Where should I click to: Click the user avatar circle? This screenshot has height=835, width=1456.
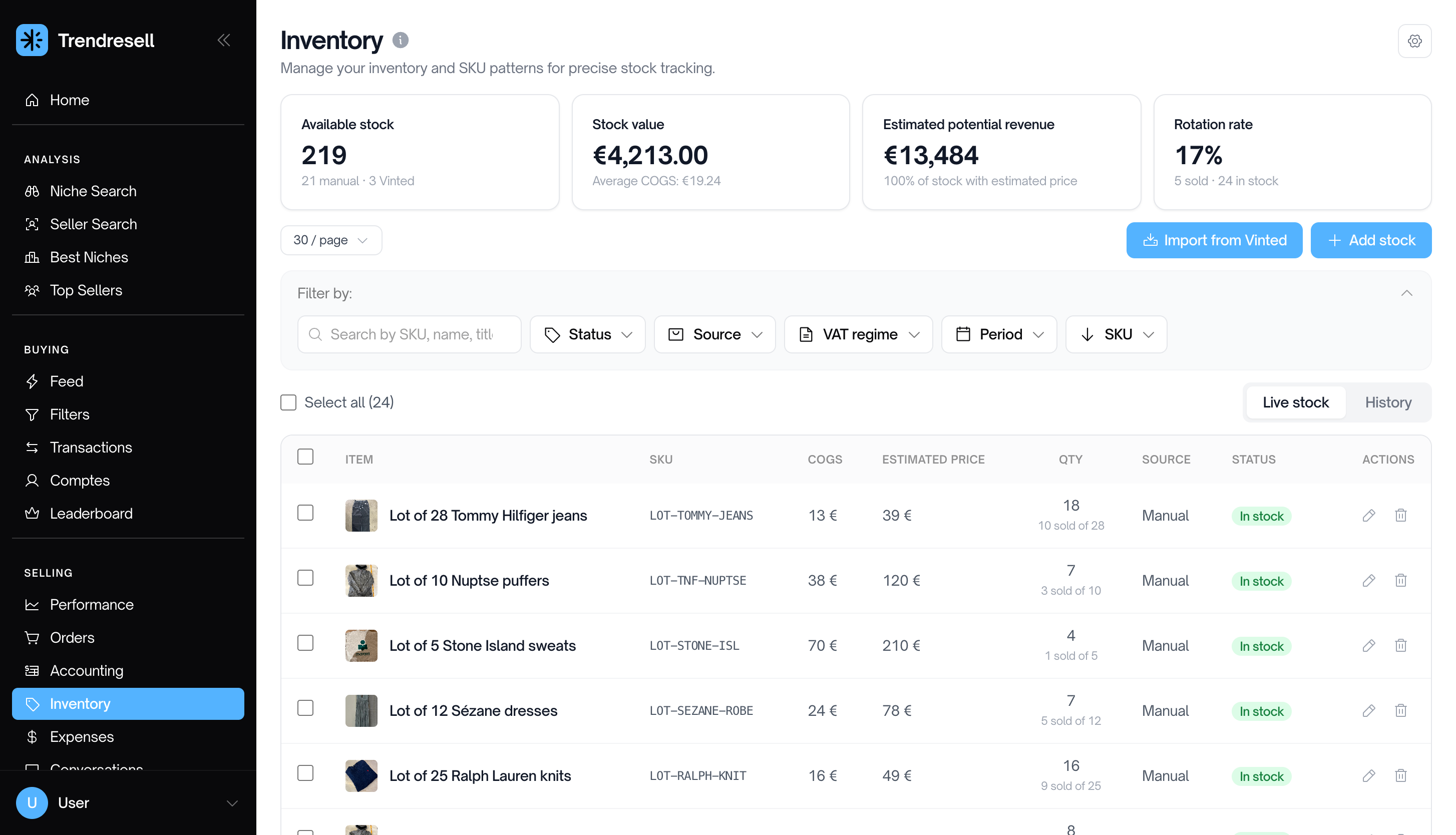click(x=32, y=802)
